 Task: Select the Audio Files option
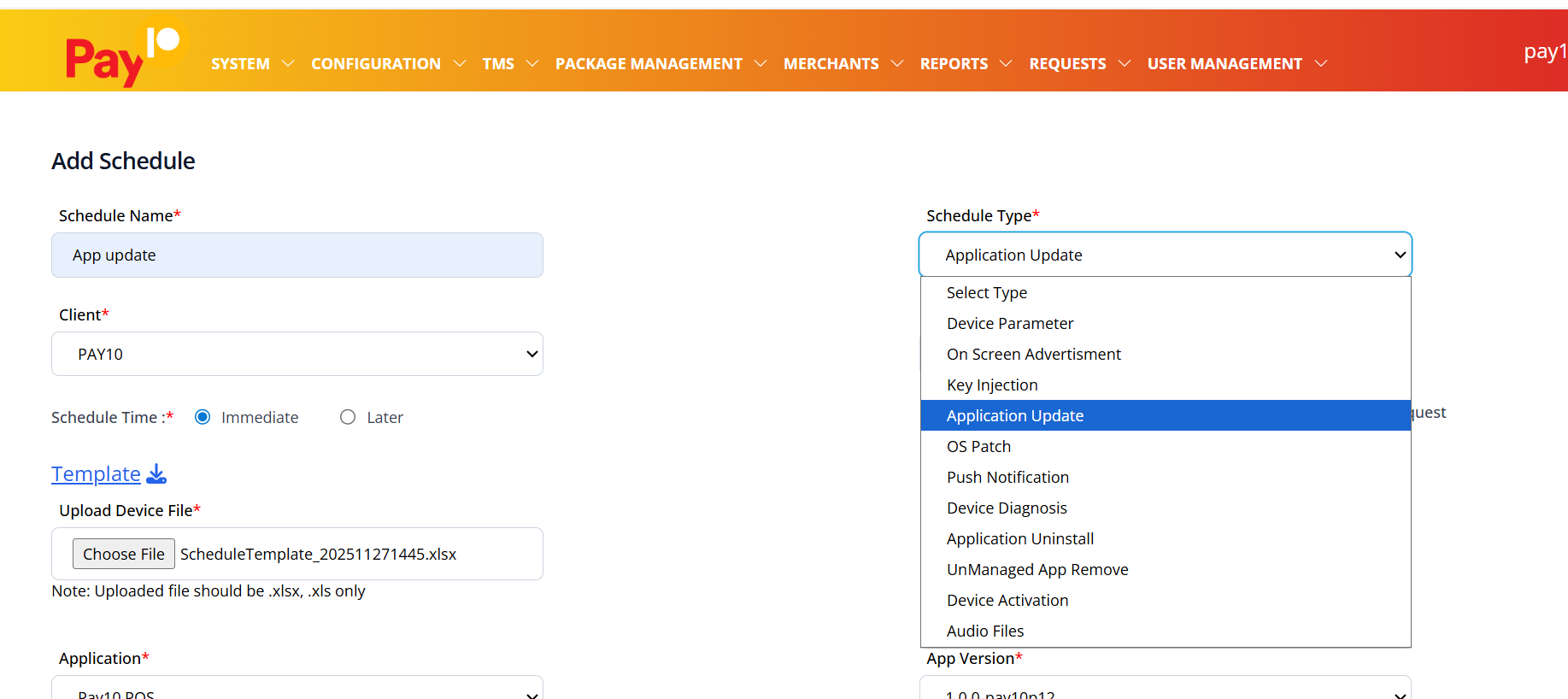click(x=985, y=631)
